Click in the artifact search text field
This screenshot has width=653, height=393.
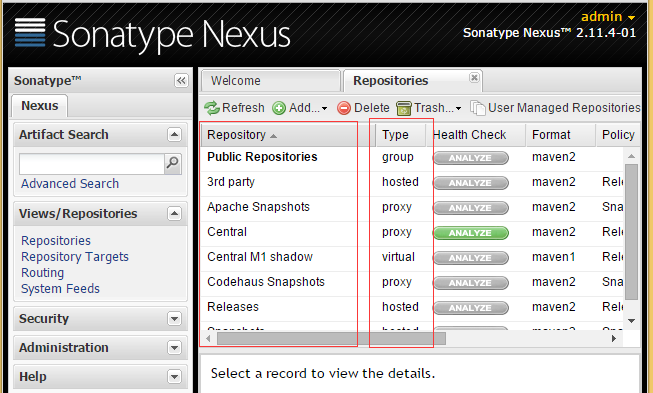(x=92, y=164)
